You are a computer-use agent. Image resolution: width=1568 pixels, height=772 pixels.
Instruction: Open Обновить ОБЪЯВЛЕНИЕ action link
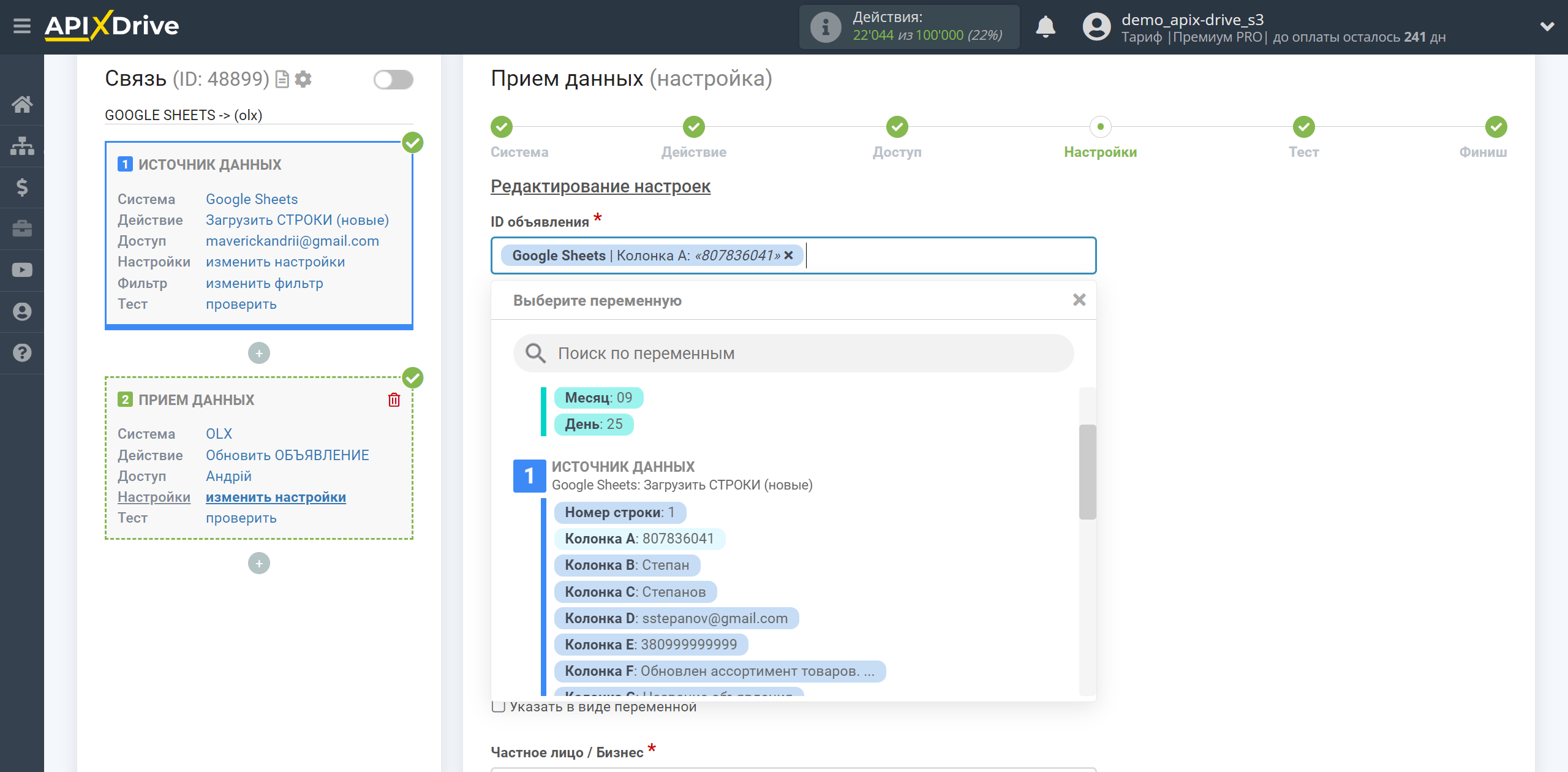pyautogui.click(x=287, y=455)
